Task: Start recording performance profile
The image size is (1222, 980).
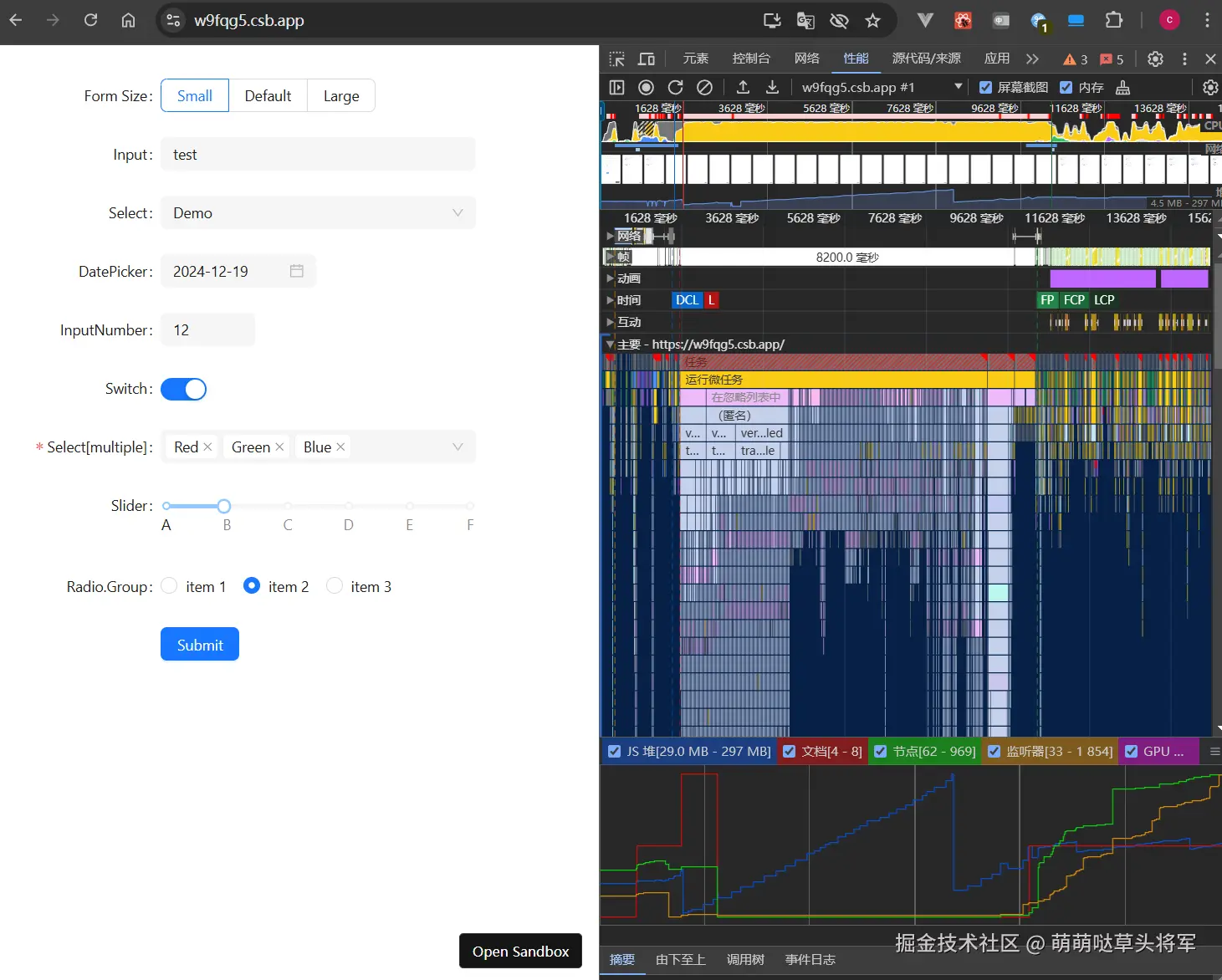Action: [646, 87]
